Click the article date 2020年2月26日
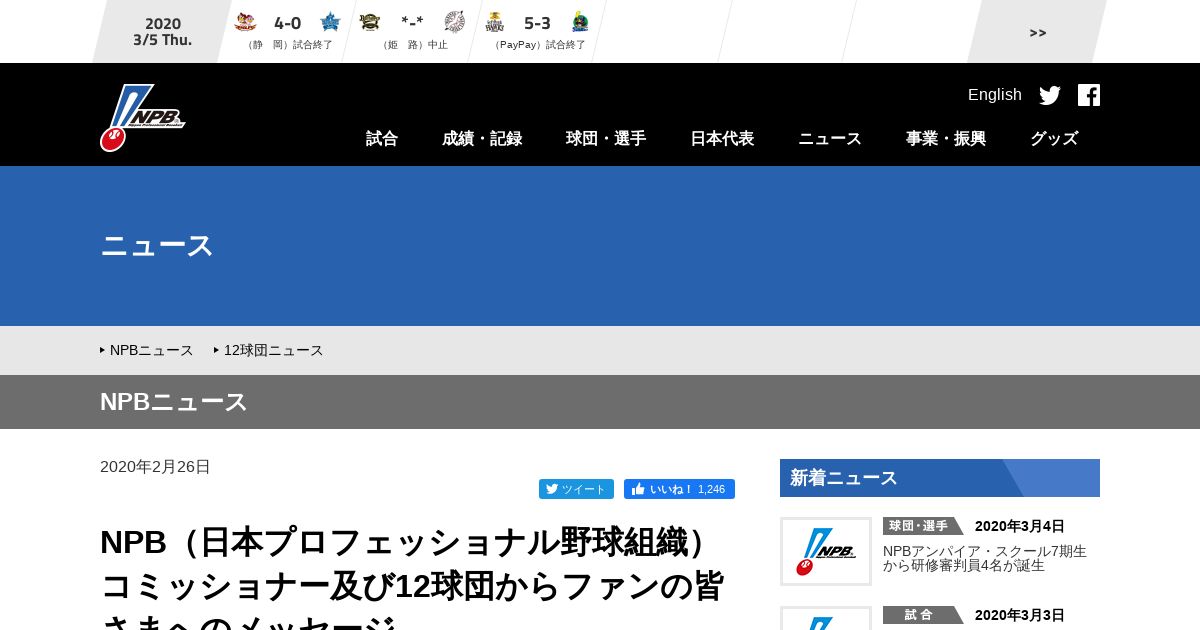 click(155, 467)
